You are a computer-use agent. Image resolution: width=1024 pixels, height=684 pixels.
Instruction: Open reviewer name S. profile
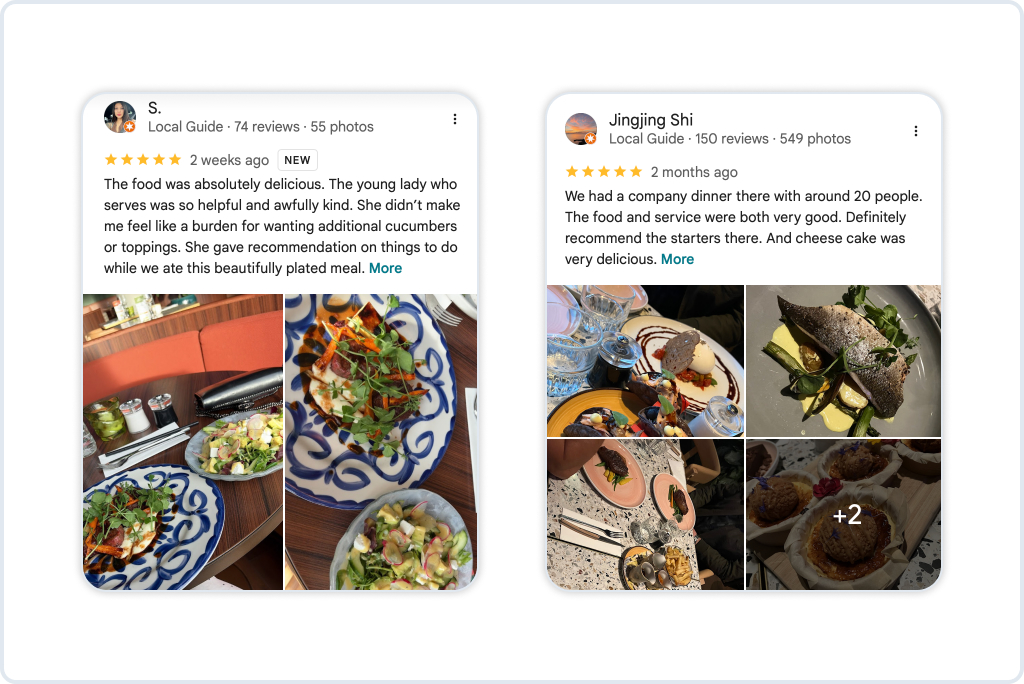click(x=154, y=108)
